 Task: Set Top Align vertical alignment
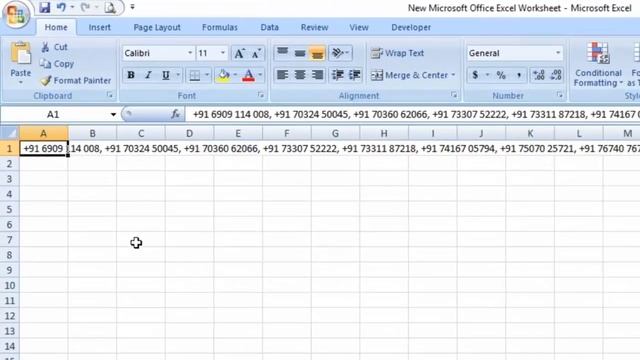[282, 53]
